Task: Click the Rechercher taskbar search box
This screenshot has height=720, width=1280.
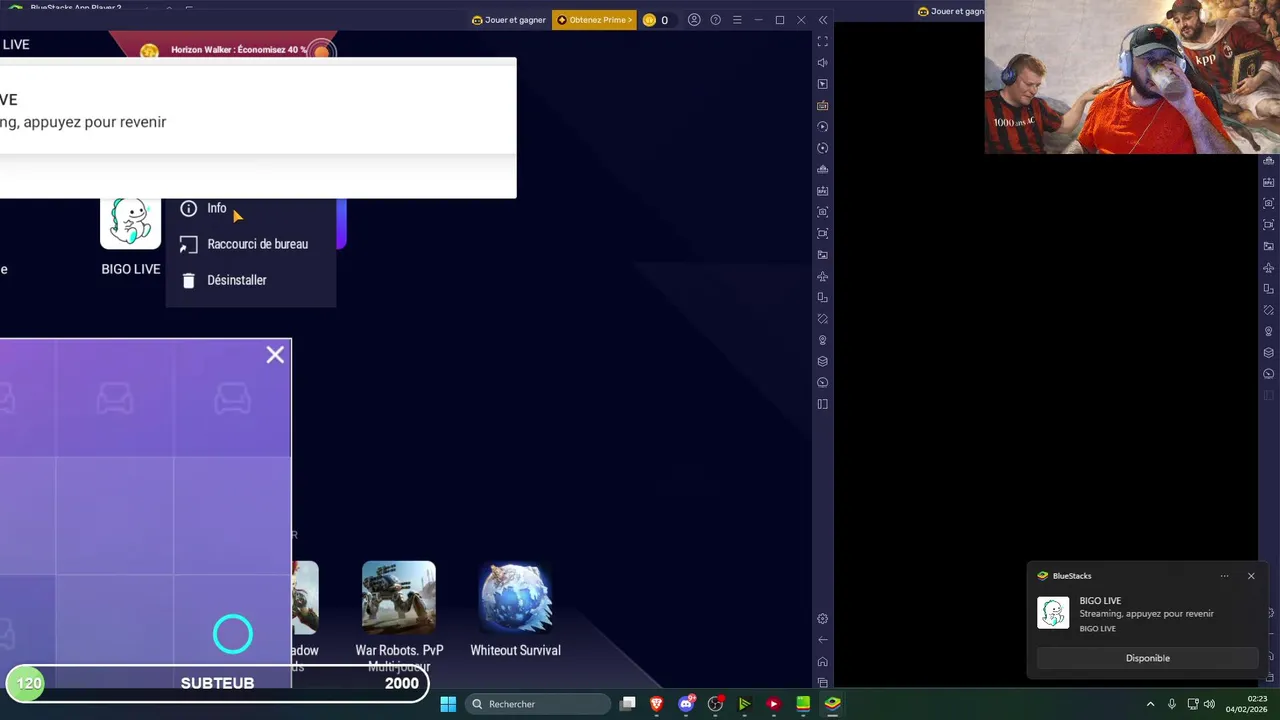Action: (x=539, y=704)
